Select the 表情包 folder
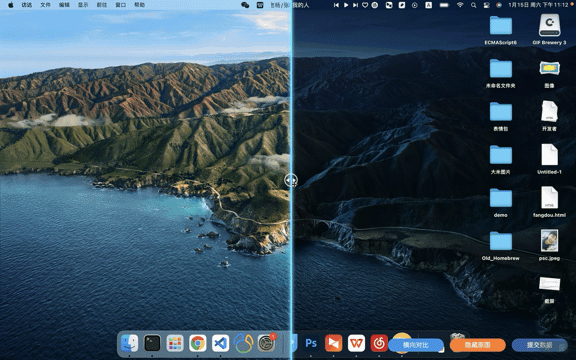This screenshot has width=576, height=360. point(501,112)
